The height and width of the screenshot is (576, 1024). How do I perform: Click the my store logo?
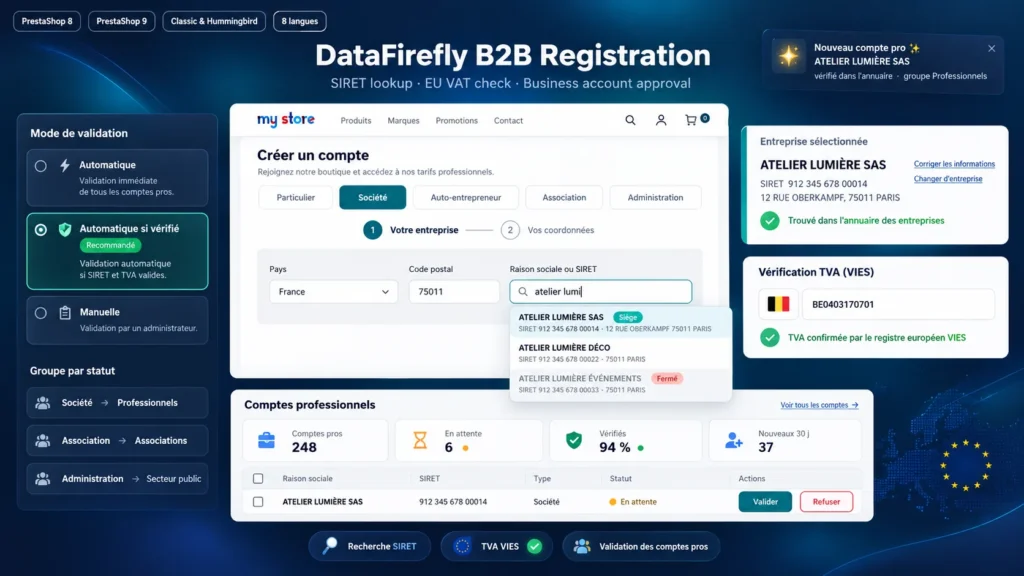pyautogui.click(x=285, y=120)
